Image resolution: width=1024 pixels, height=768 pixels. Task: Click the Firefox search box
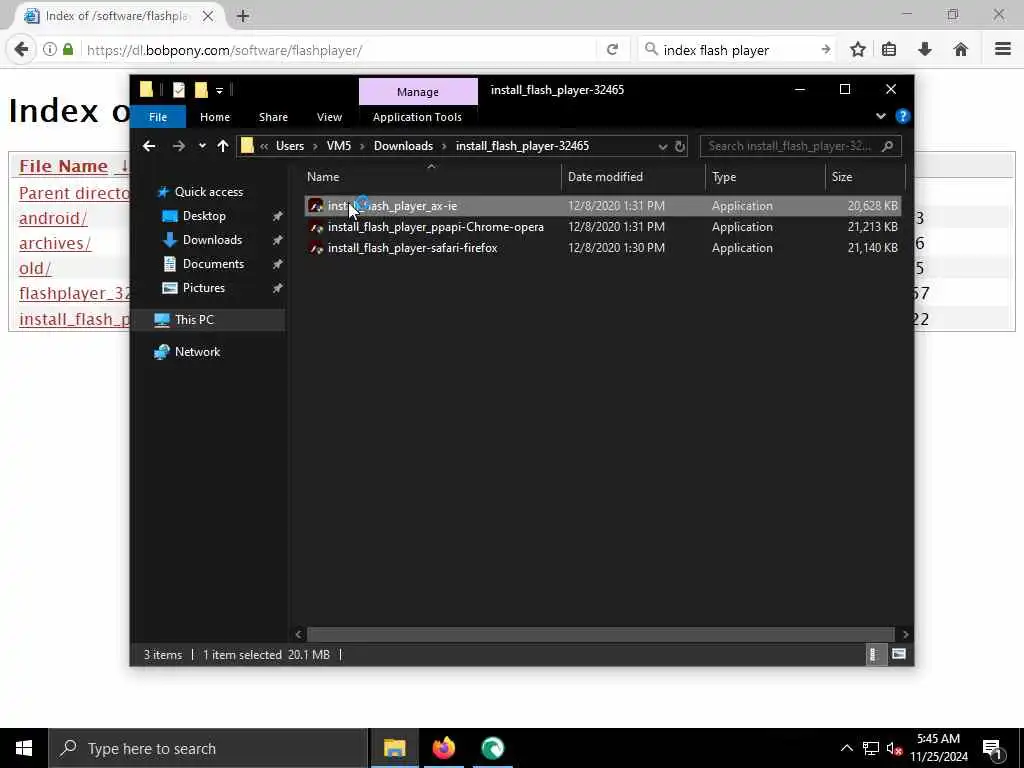[x=738, y=50]
